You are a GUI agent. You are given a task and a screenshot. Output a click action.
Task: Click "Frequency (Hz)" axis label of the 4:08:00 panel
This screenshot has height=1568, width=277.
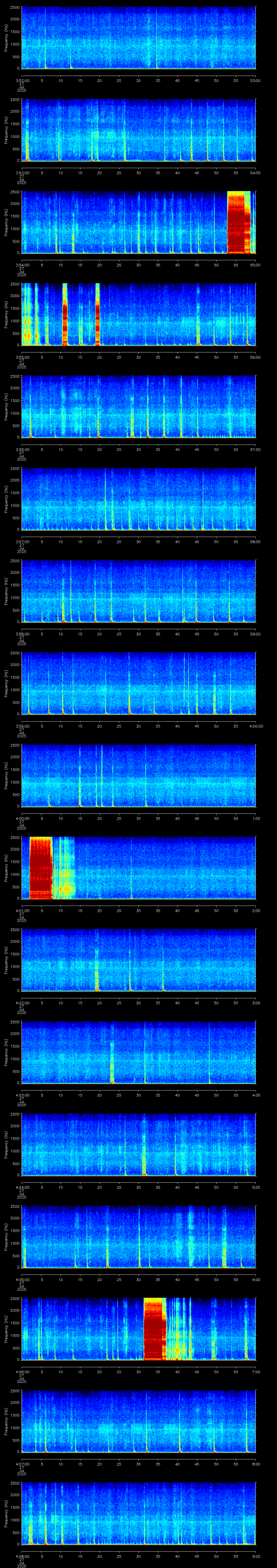[7, 1514]
